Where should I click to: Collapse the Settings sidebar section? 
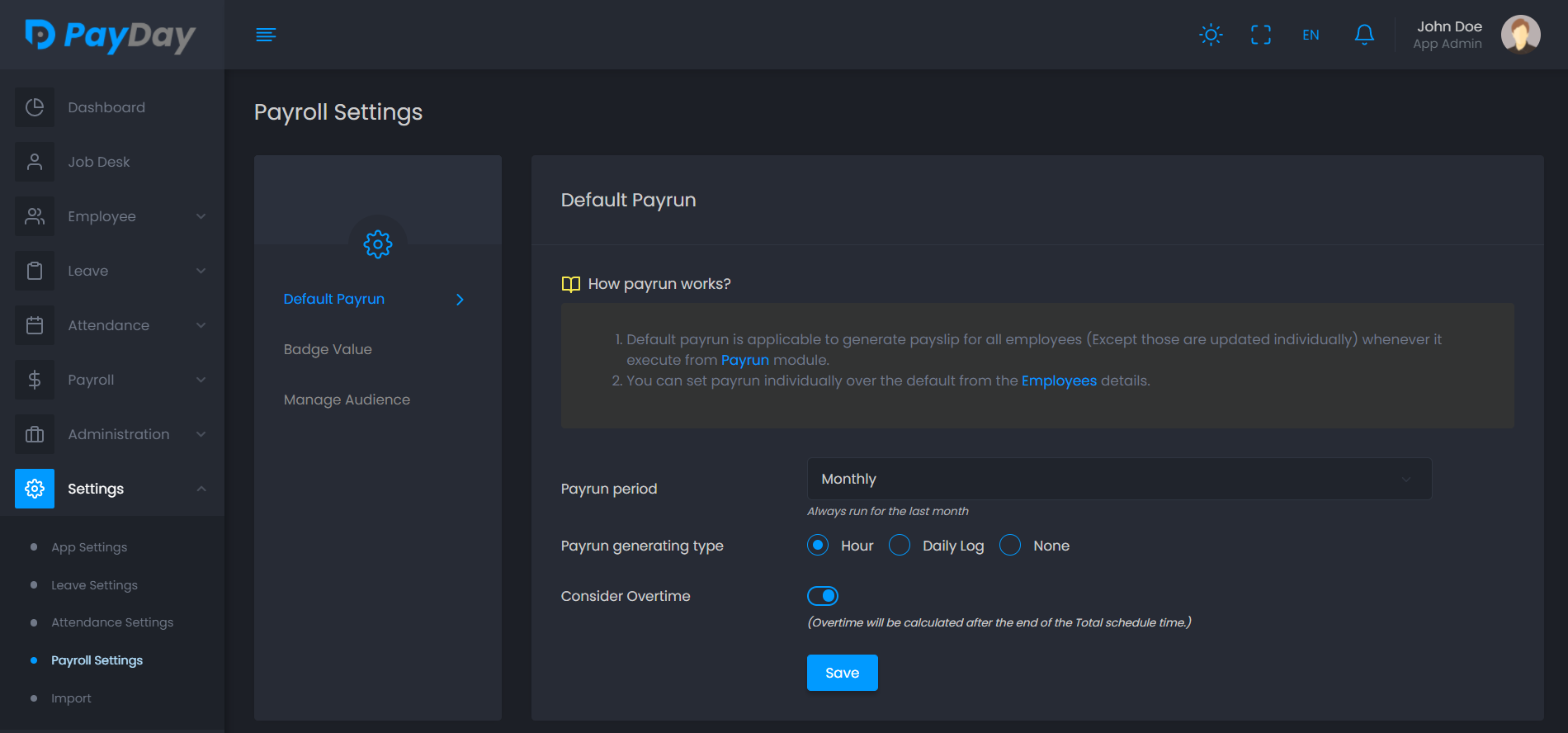111,489
